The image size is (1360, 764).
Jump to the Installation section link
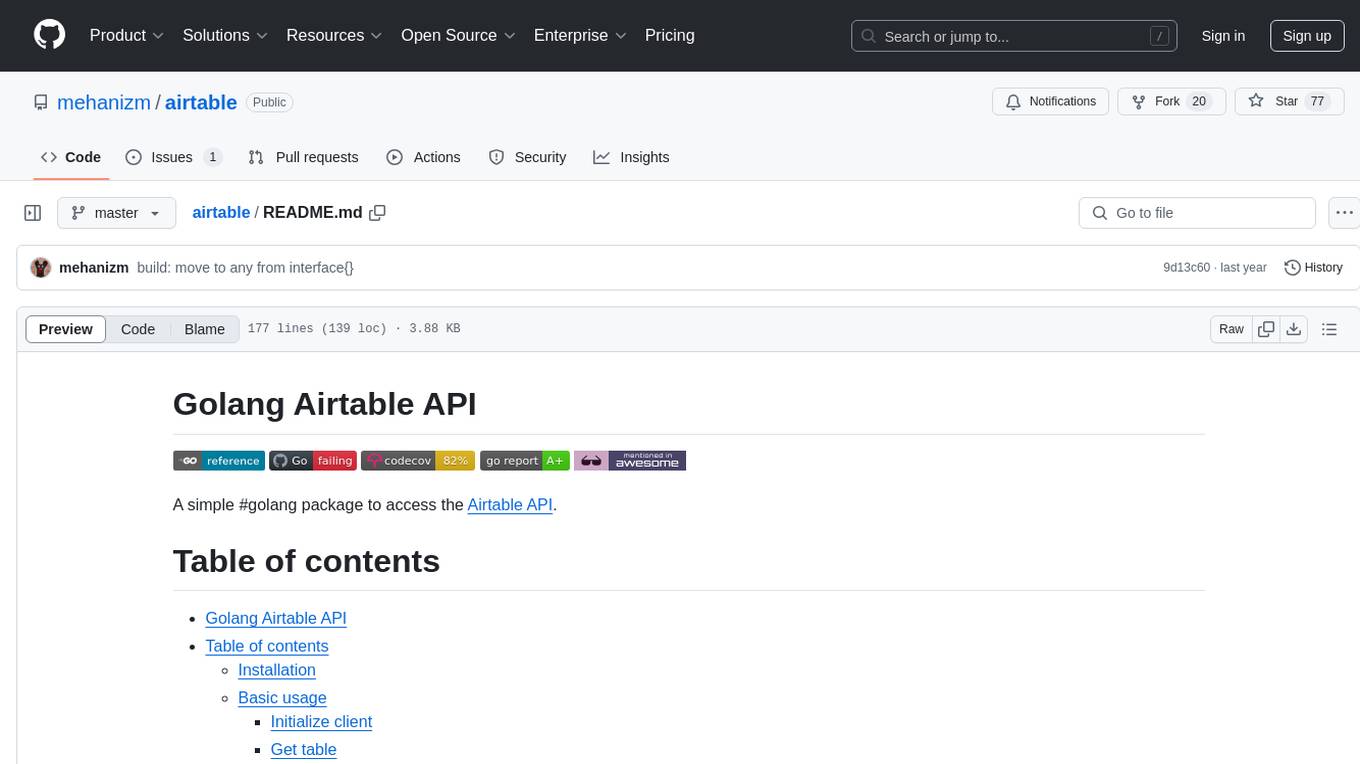[277, 670]
